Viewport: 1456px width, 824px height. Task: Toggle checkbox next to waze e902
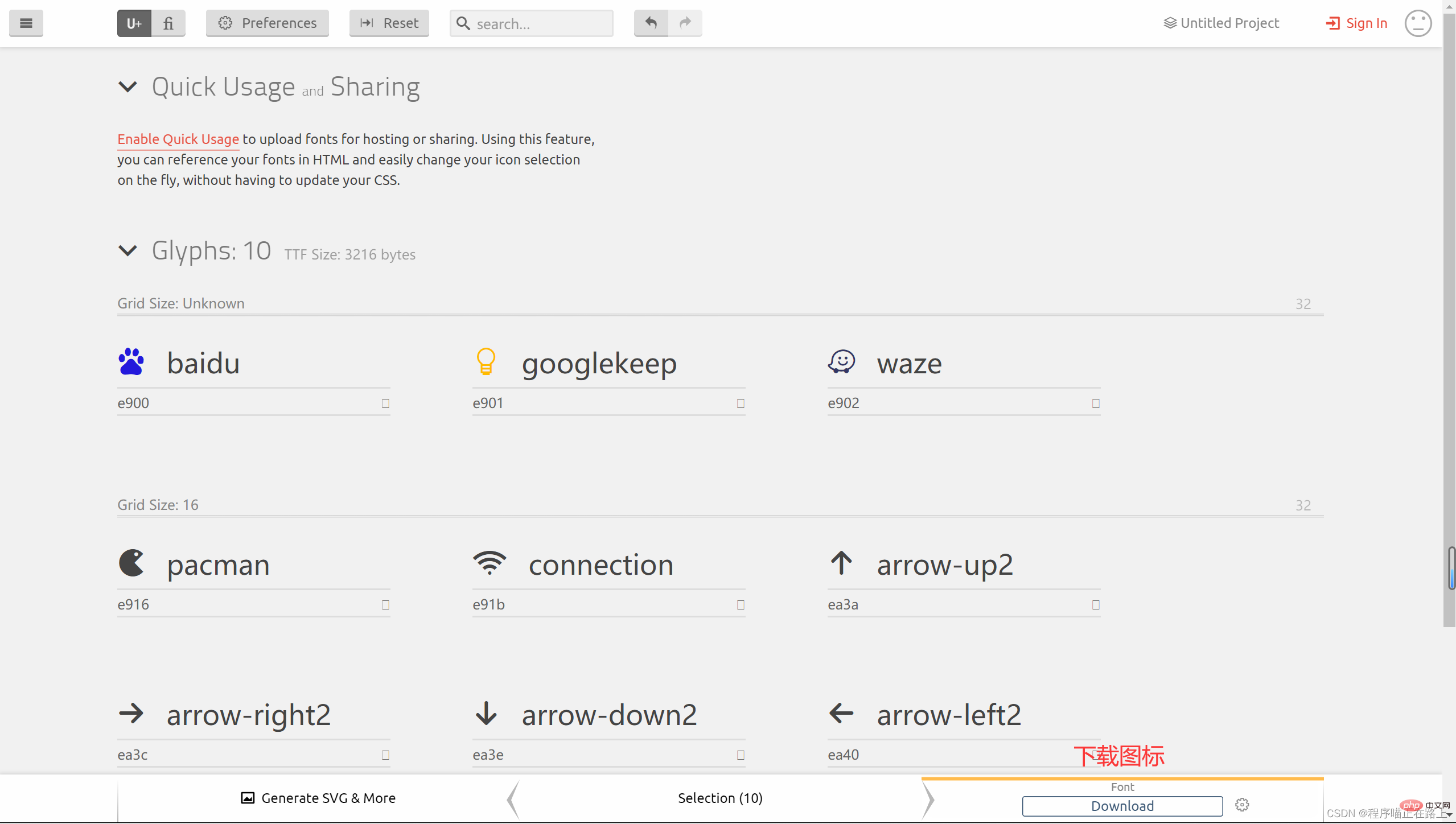[x=1095, y=402]
